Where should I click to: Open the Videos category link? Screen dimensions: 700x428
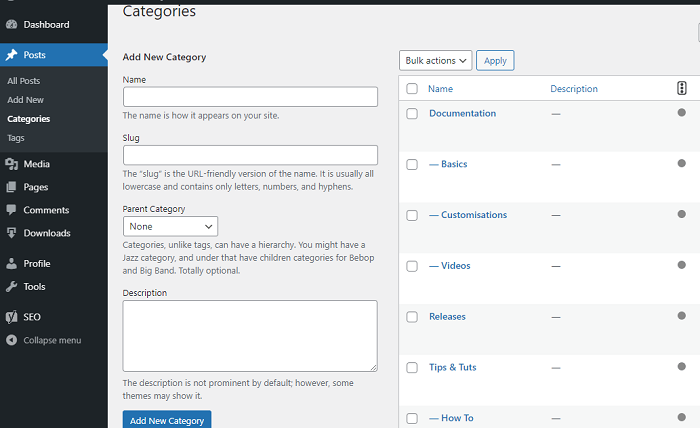coord(450,266)
